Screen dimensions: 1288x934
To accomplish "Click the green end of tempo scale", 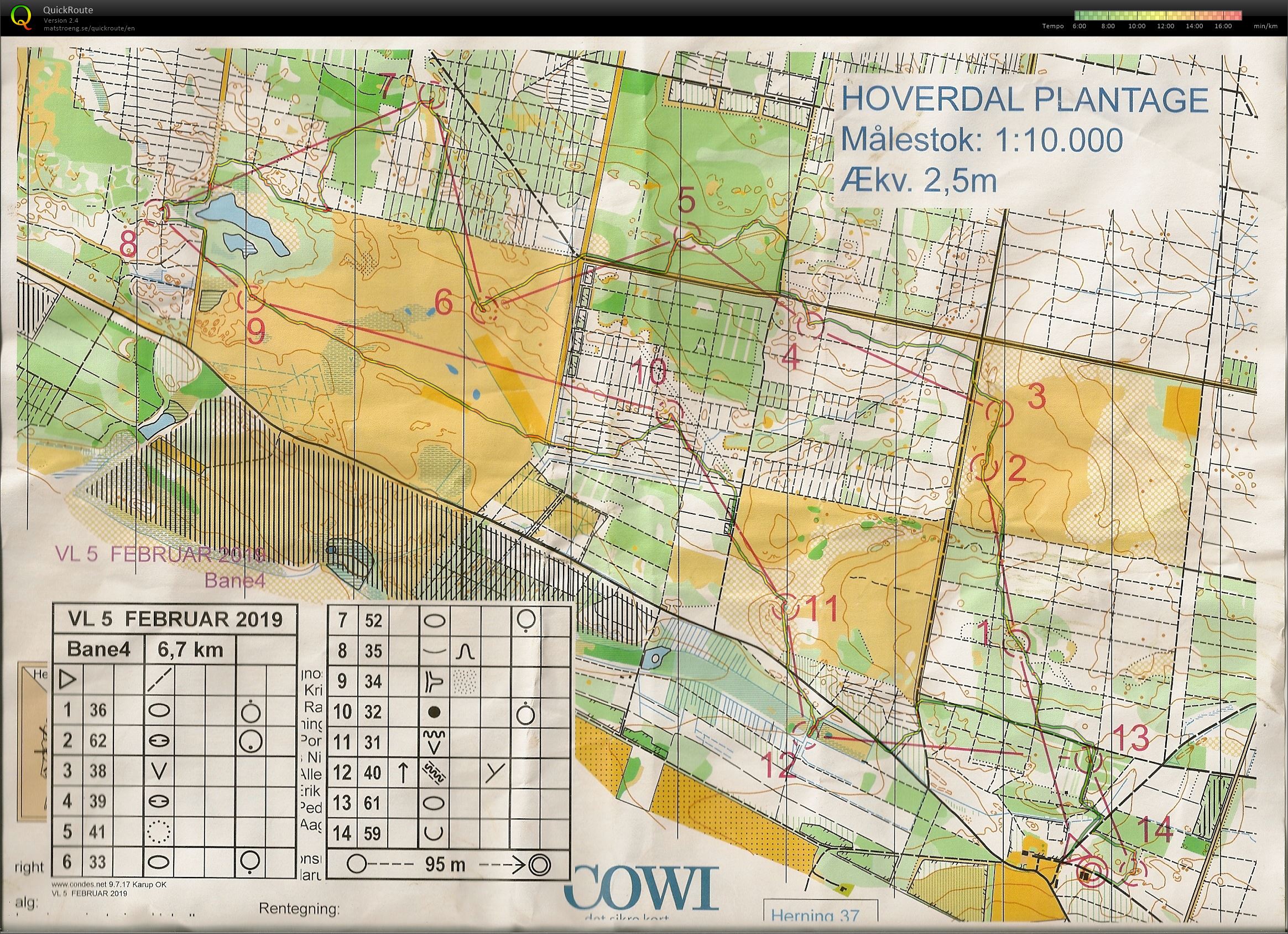I will click(1079, 15).
